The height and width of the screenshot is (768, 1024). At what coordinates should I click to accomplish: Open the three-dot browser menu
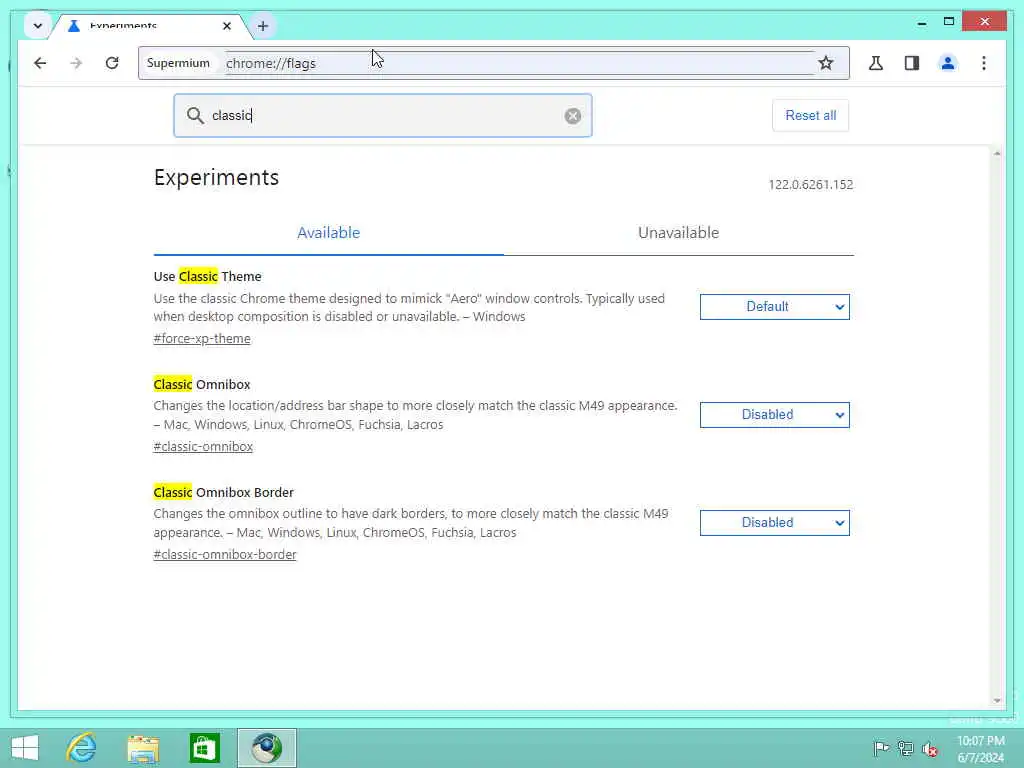click(984, 63)
